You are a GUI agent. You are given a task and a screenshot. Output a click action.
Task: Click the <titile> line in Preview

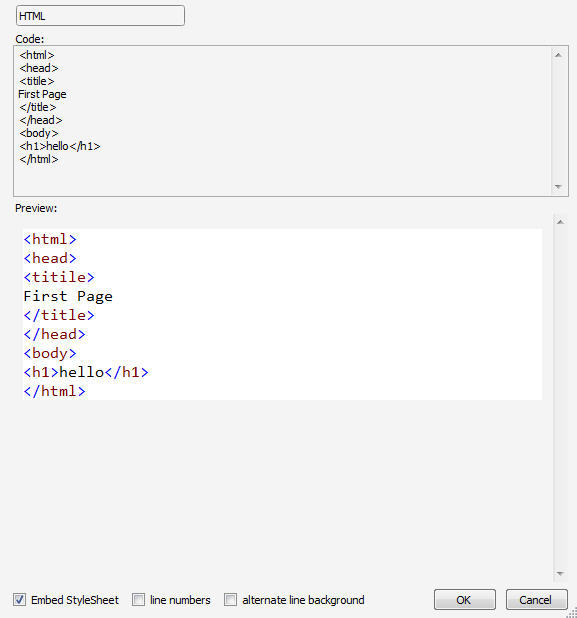(59, 277)
